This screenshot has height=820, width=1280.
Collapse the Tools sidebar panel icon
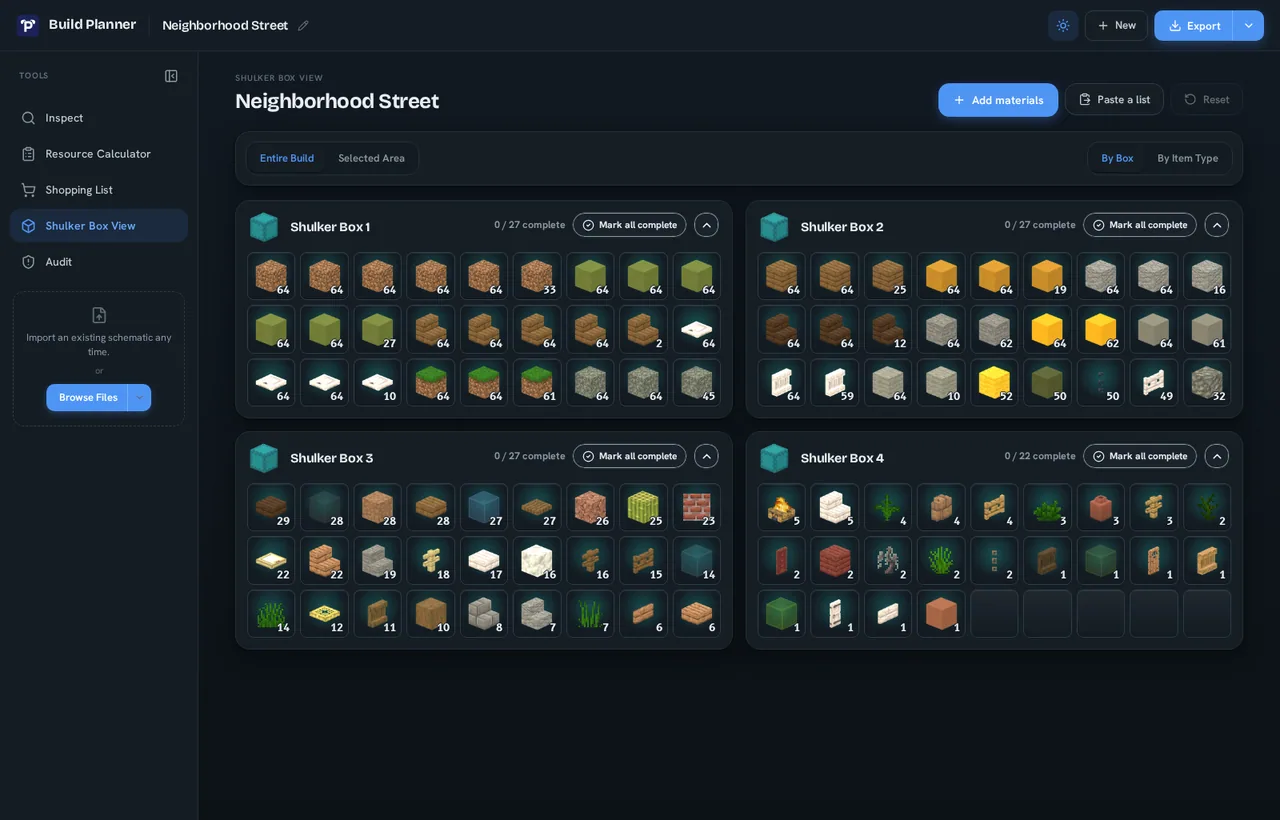click(x=171, y=76)
